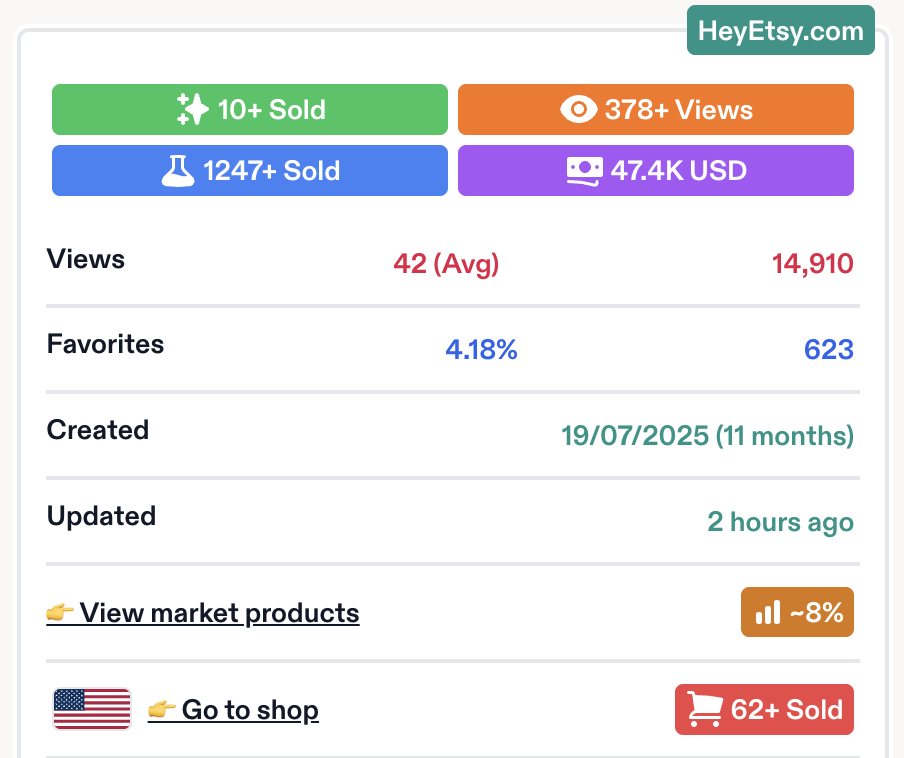Image resolution: width=904 pixels, height=758 pixels.
Task: Click the sparkle icon beside 10+ Sold
Action: tap(192, 109)
